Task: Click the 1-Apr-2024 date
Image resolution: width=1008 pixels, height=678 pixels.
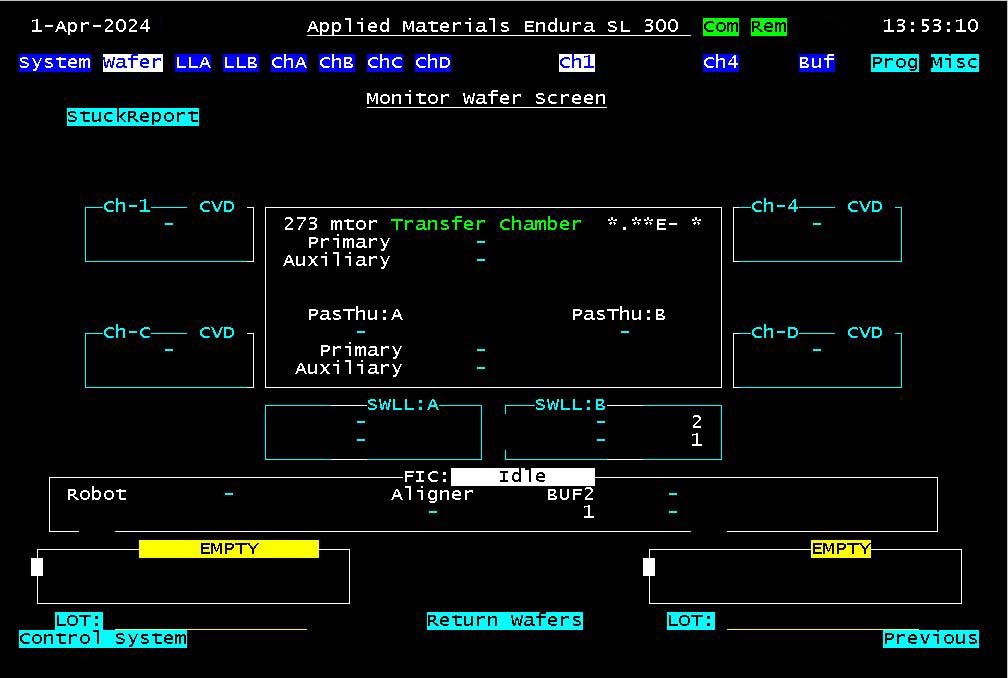Action: (91, 26)
